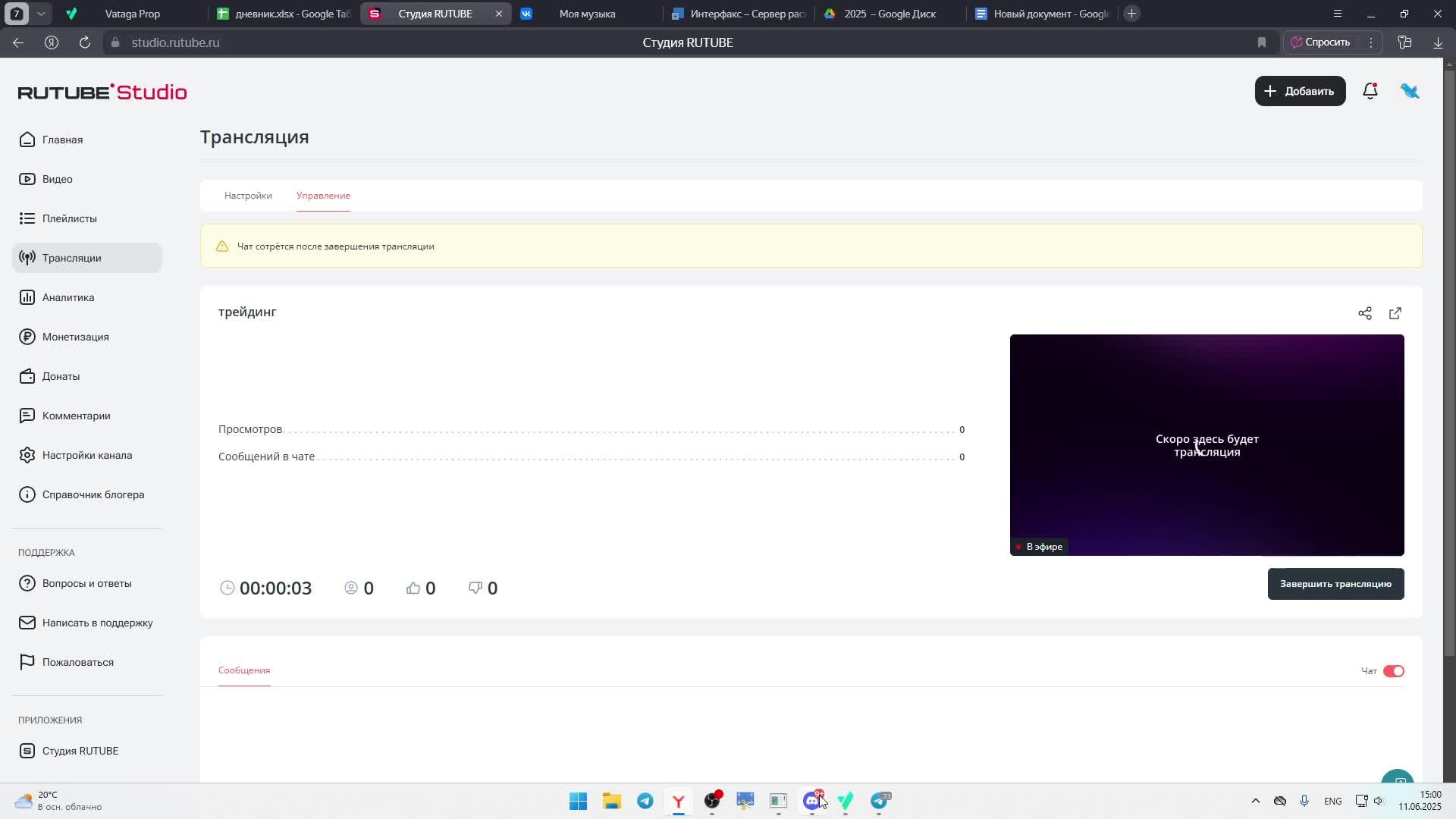Go to Донаты sidebar item

click(61, 376)
